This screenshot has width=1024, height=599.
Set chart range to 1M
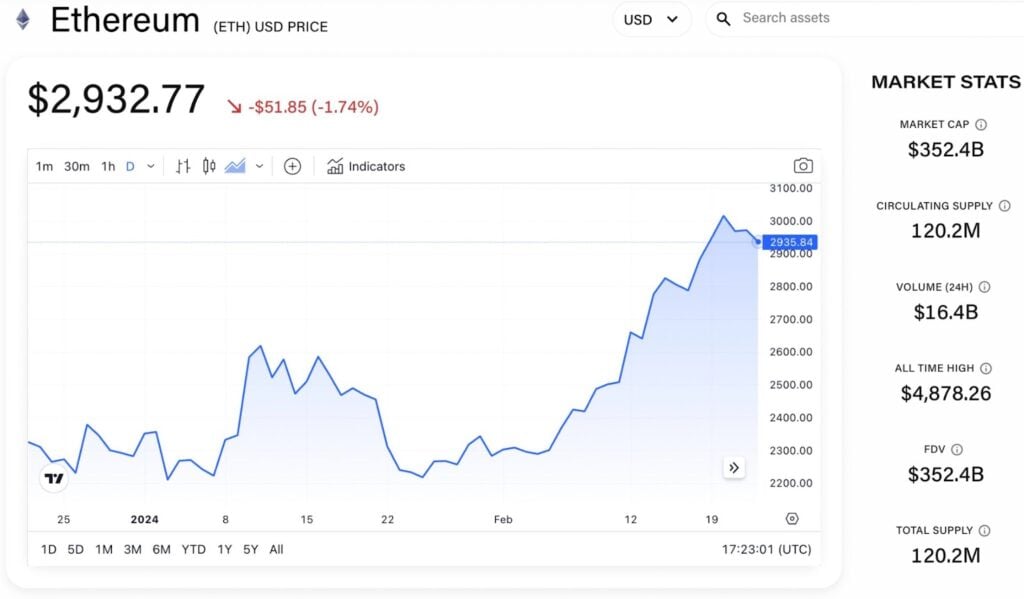click(104, 549)
